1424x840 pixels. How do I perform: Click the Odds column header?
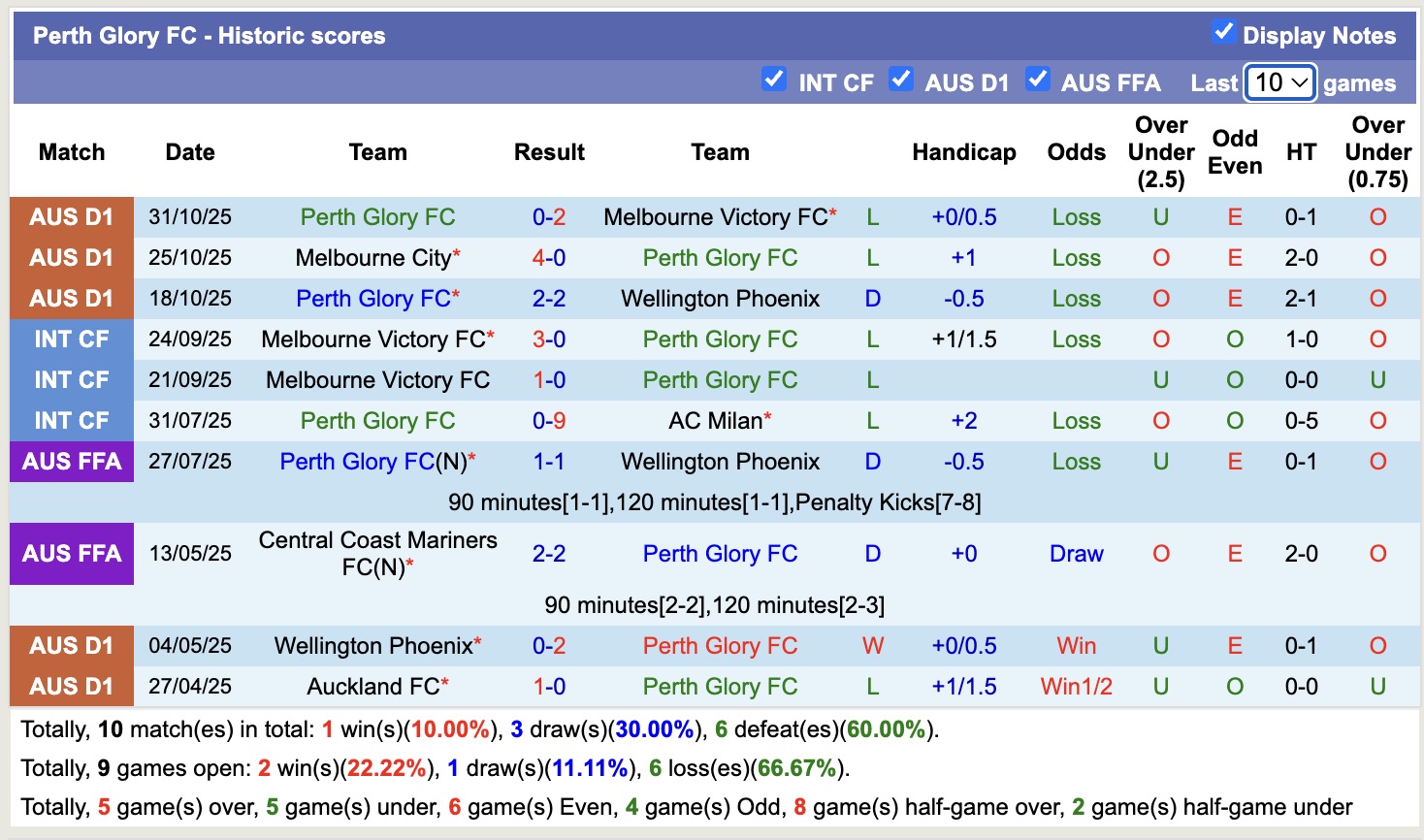click(x=1076, y=152)
